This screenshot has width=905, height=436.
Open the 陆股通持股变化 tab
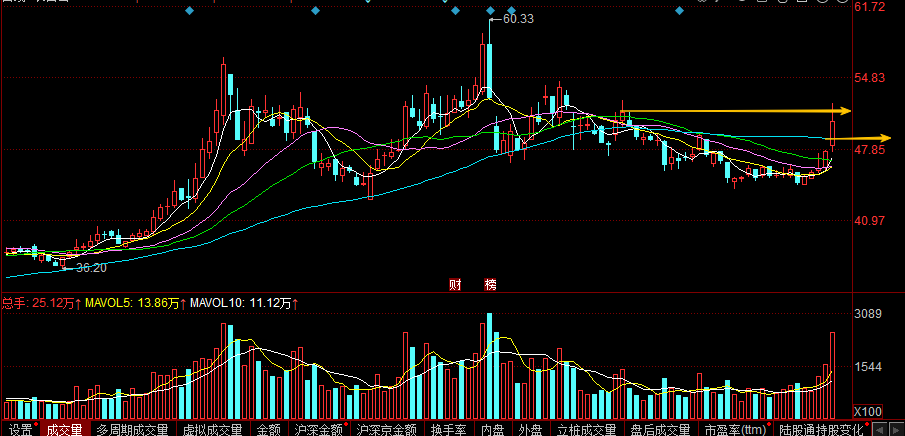pos(821,430)
